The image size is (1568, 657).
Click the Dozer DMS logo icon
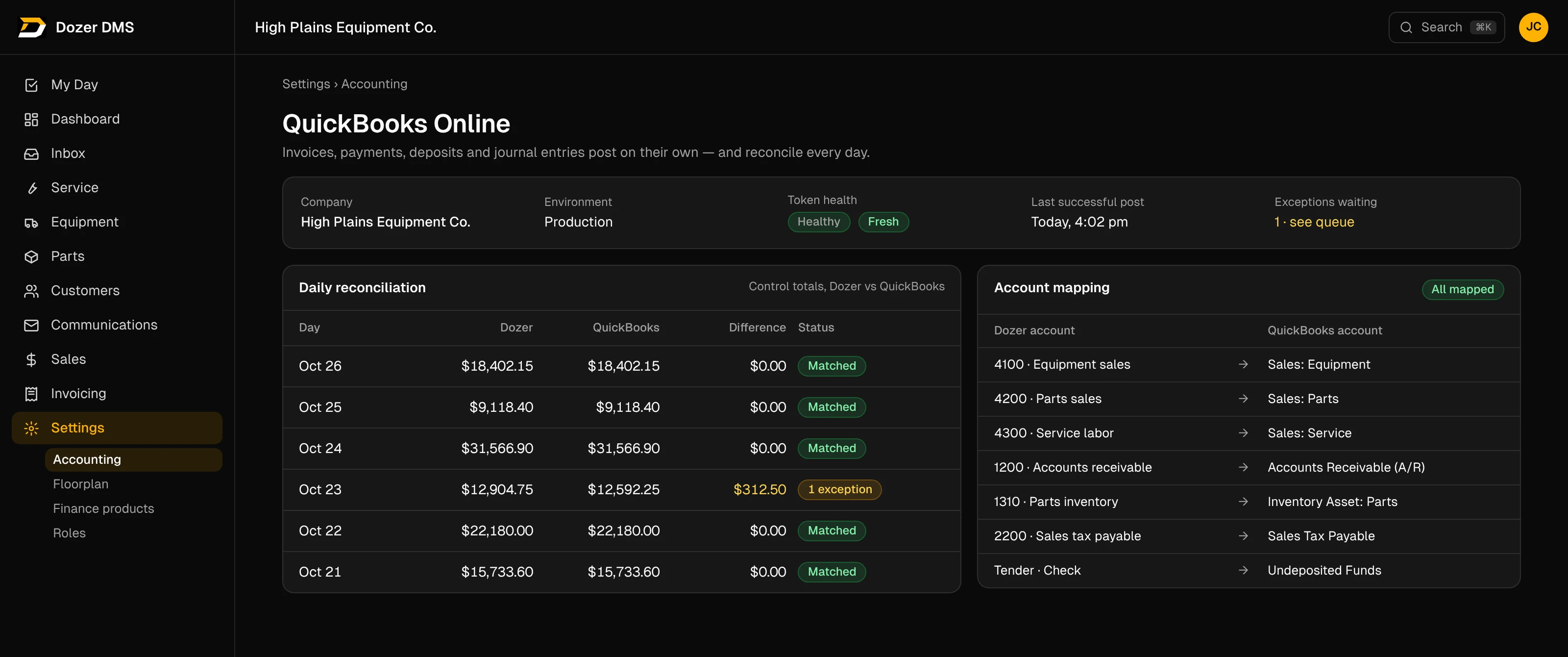point(32,27)
